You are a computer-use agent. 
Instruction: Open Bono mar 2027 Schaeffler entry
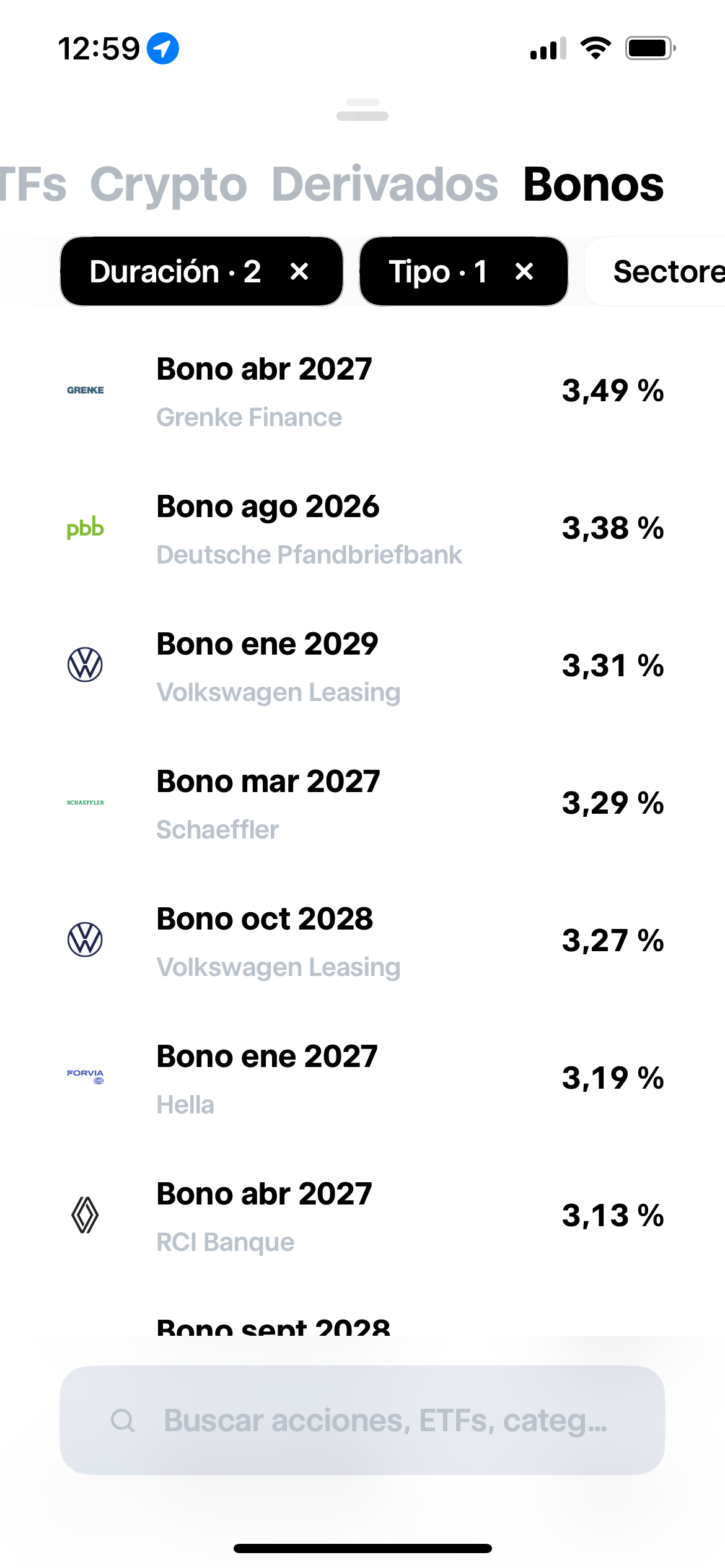coord(362,804)
